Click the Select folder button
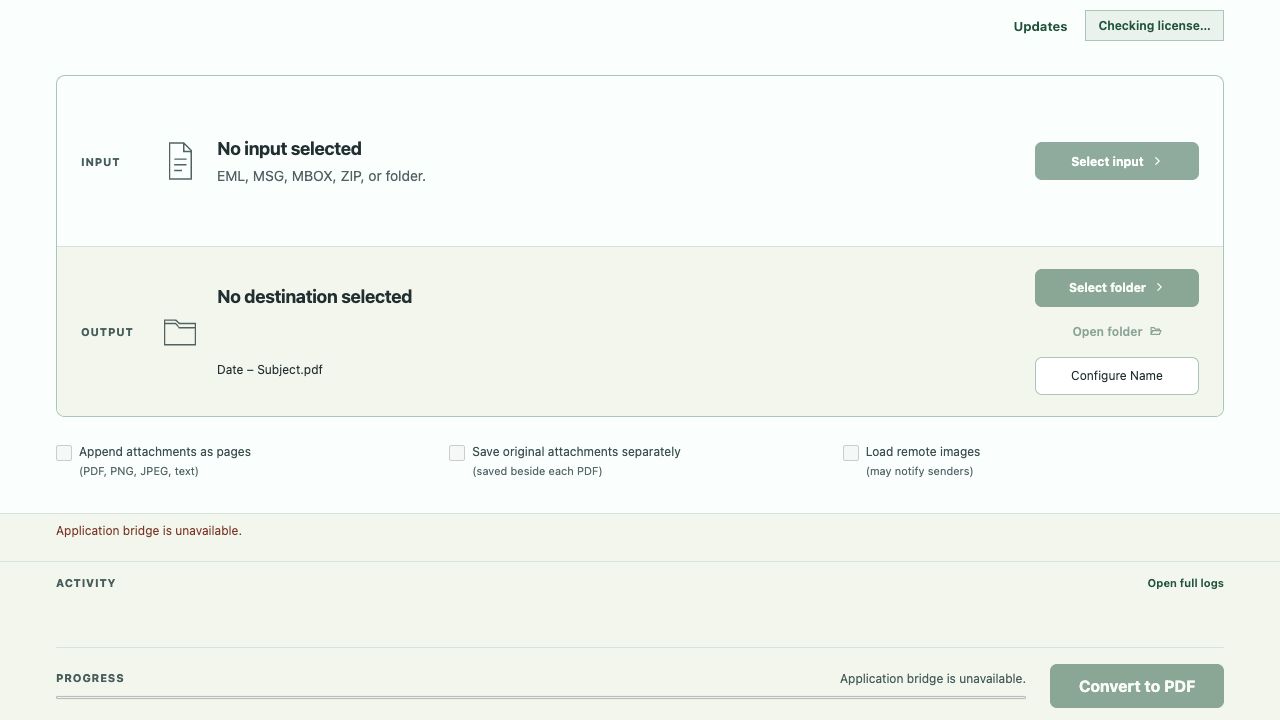 1117,288
